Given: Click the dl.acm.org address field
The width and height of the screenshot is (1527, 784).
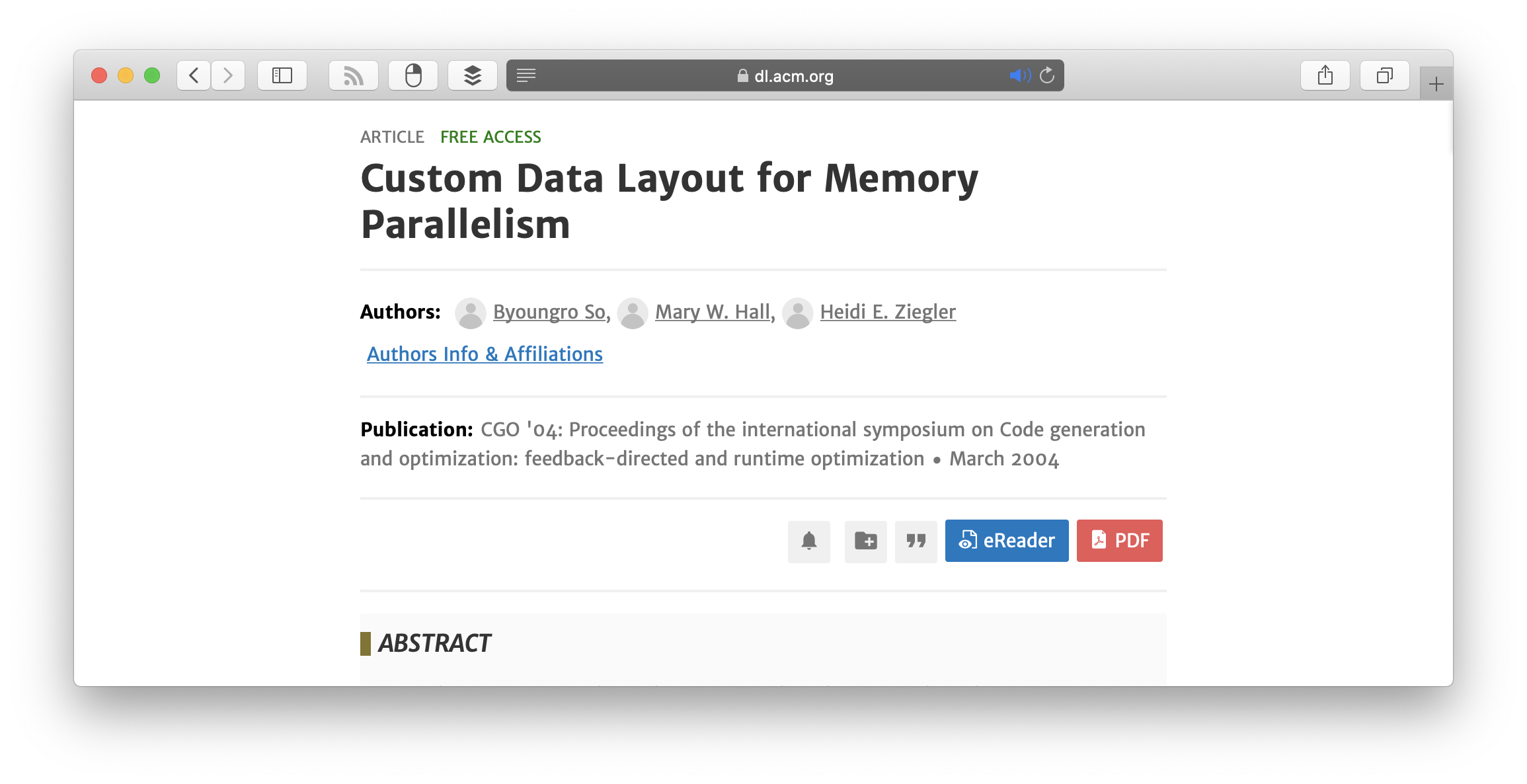Looking at the screenshot, I should [x=785, y=76].
